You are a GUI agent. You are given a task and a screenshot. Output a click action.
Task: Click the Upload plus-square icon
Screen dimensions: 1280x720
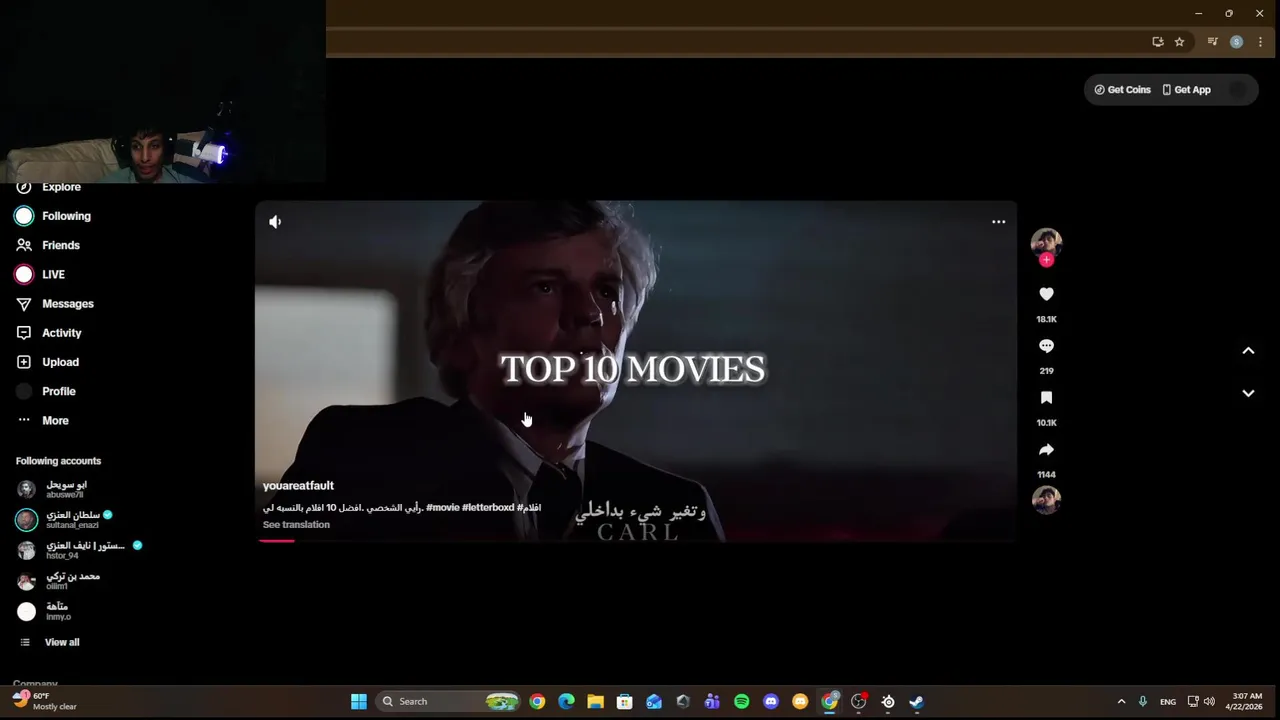click(24, 362)
